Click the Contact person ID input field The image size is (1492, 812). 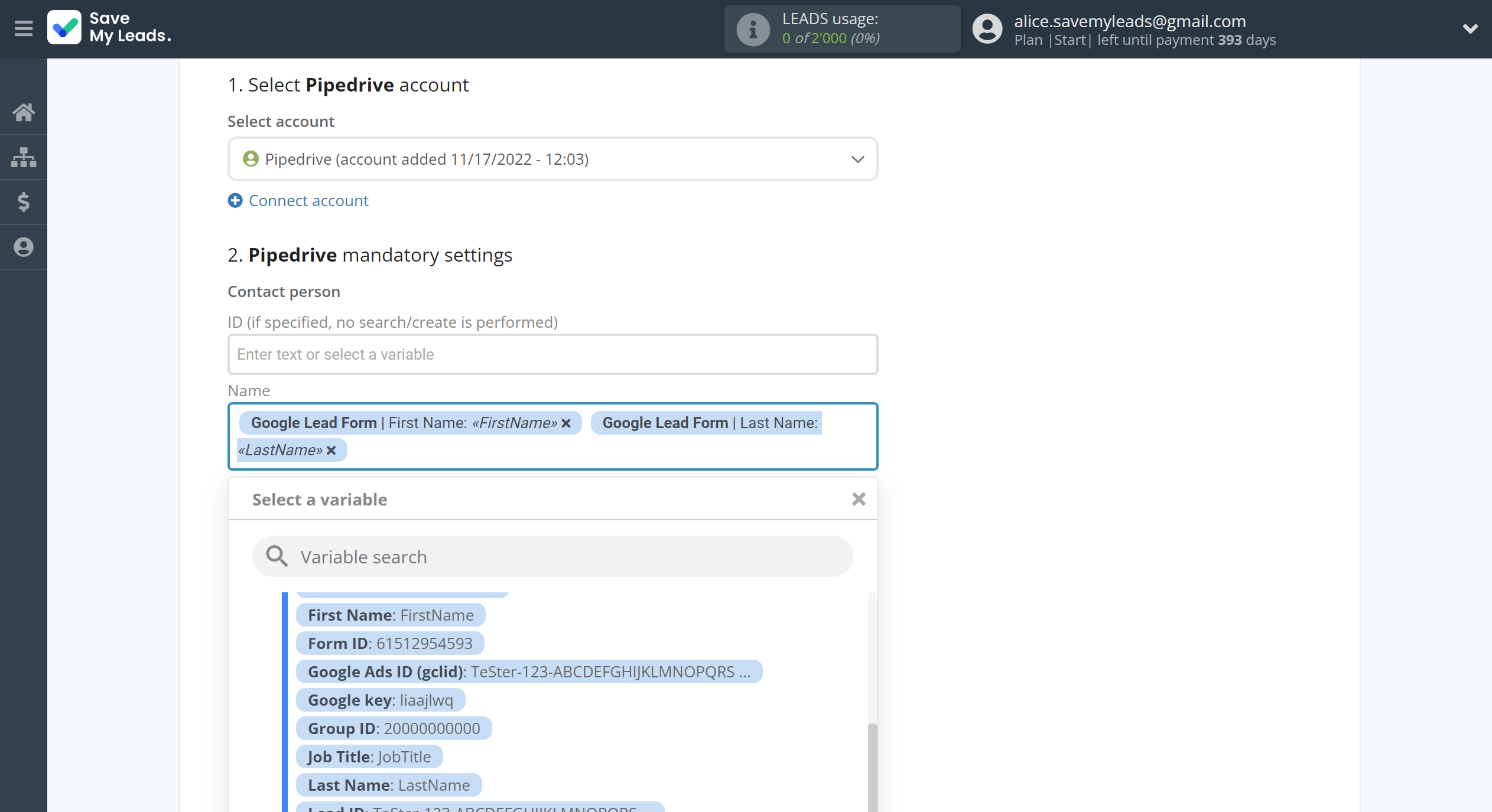click(x=552, y=354)
